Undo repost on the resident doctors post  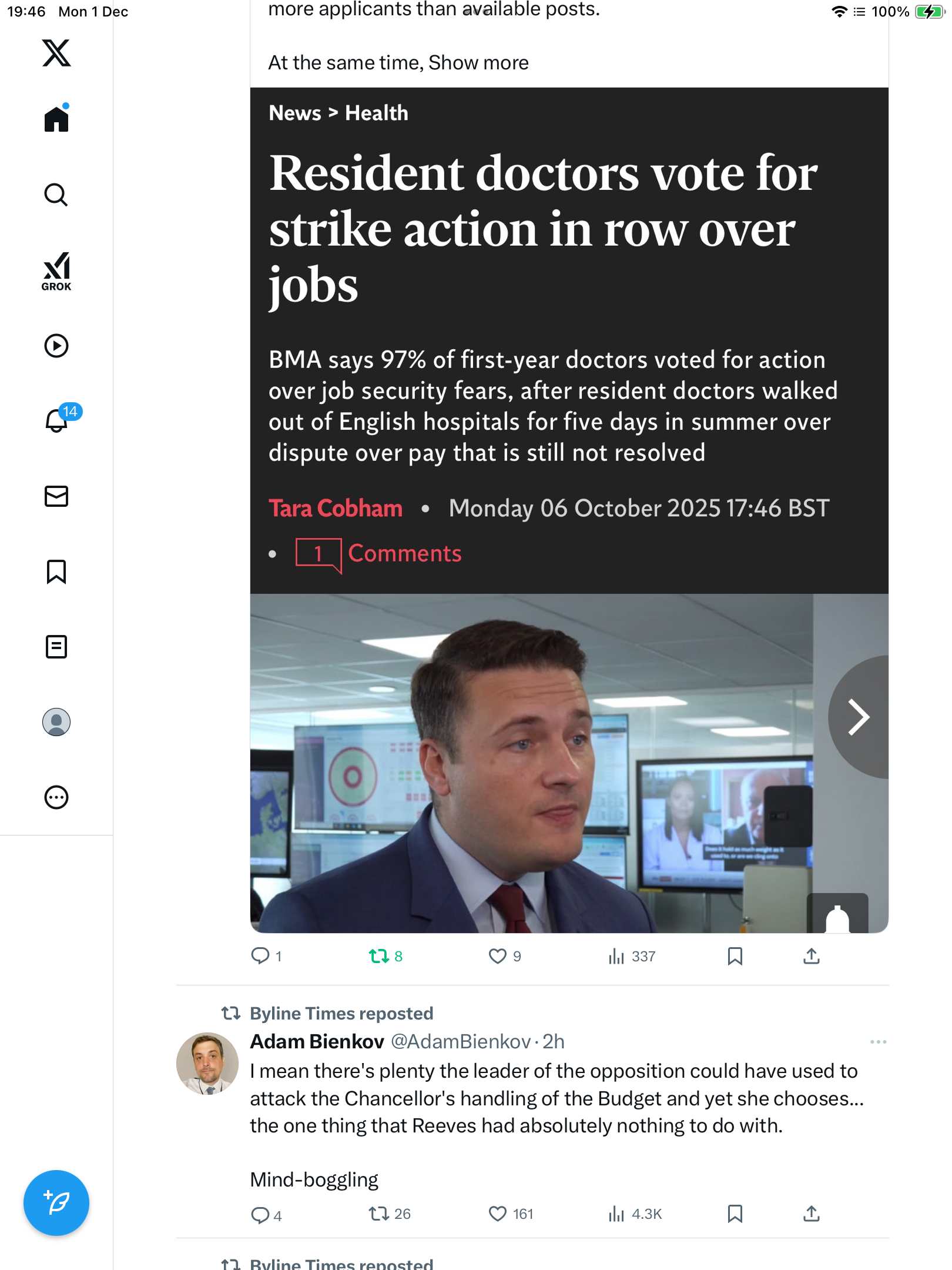click(x=379, y=956)
